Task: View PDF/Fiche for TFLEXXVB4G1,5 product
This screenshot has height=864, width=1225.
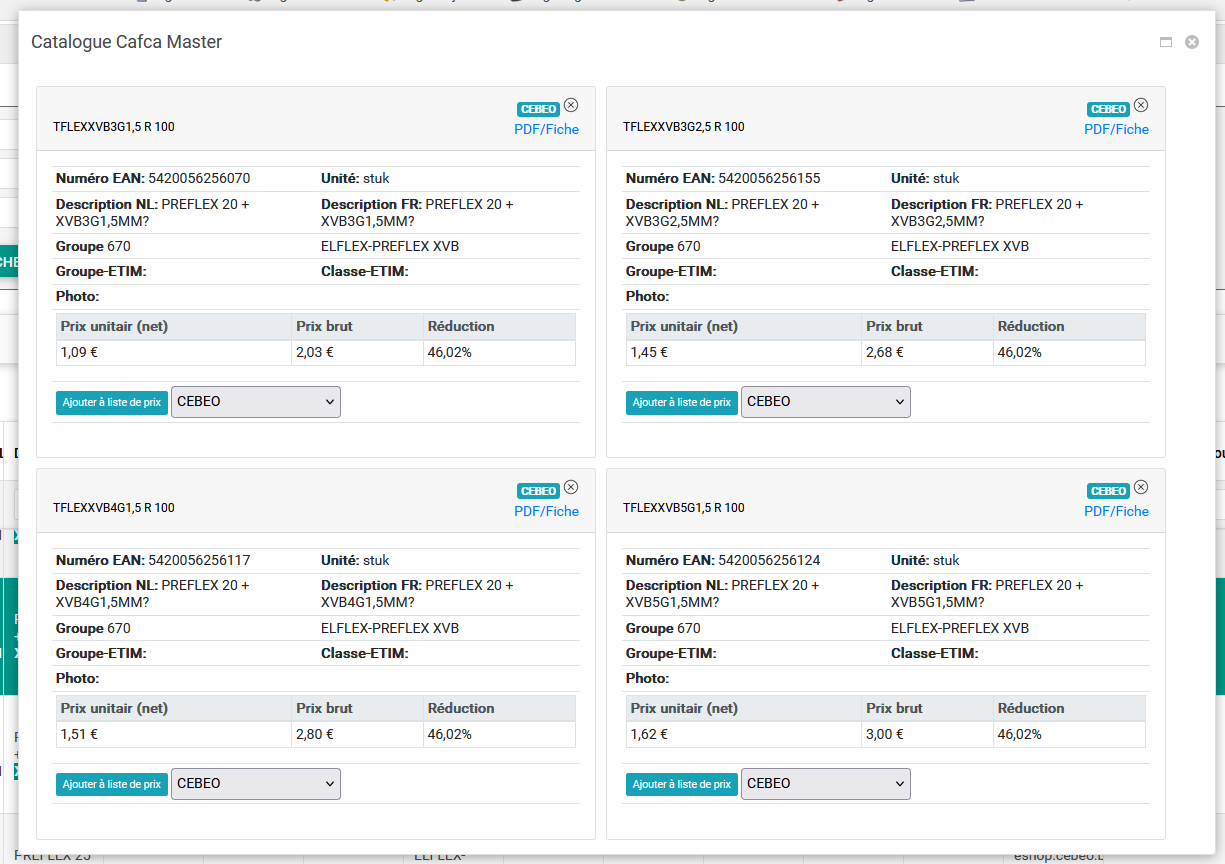Action: (546, 511)
